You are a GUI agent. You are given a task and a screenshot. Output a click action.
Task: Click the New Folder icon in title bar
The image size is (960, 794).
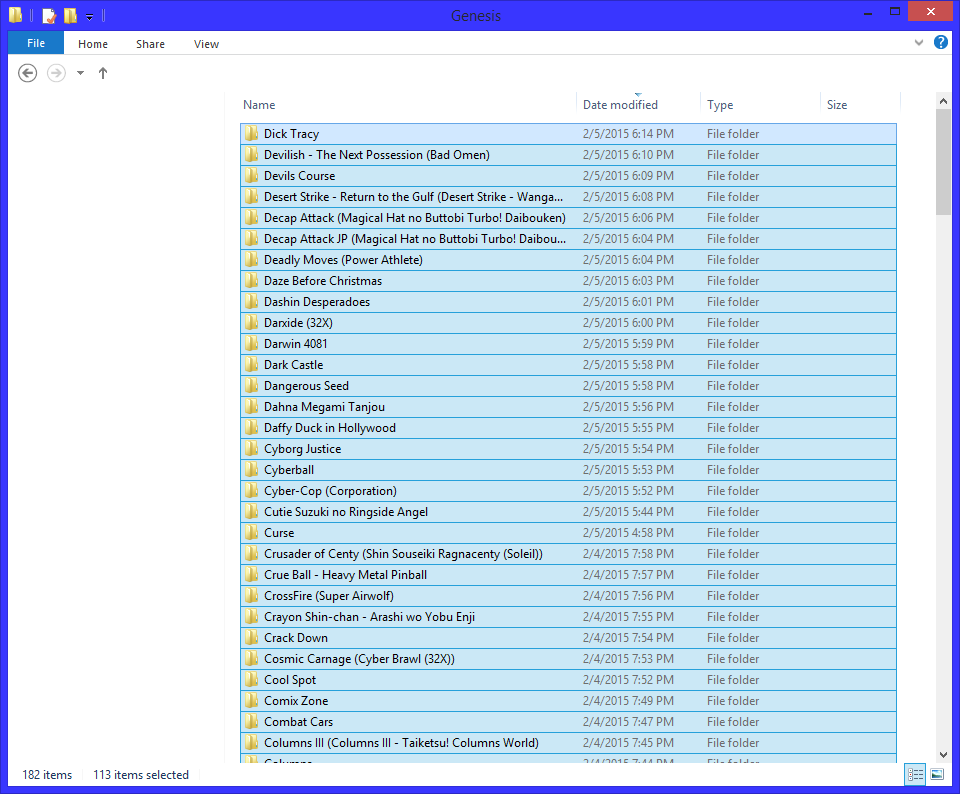click(x=70, y=16)
